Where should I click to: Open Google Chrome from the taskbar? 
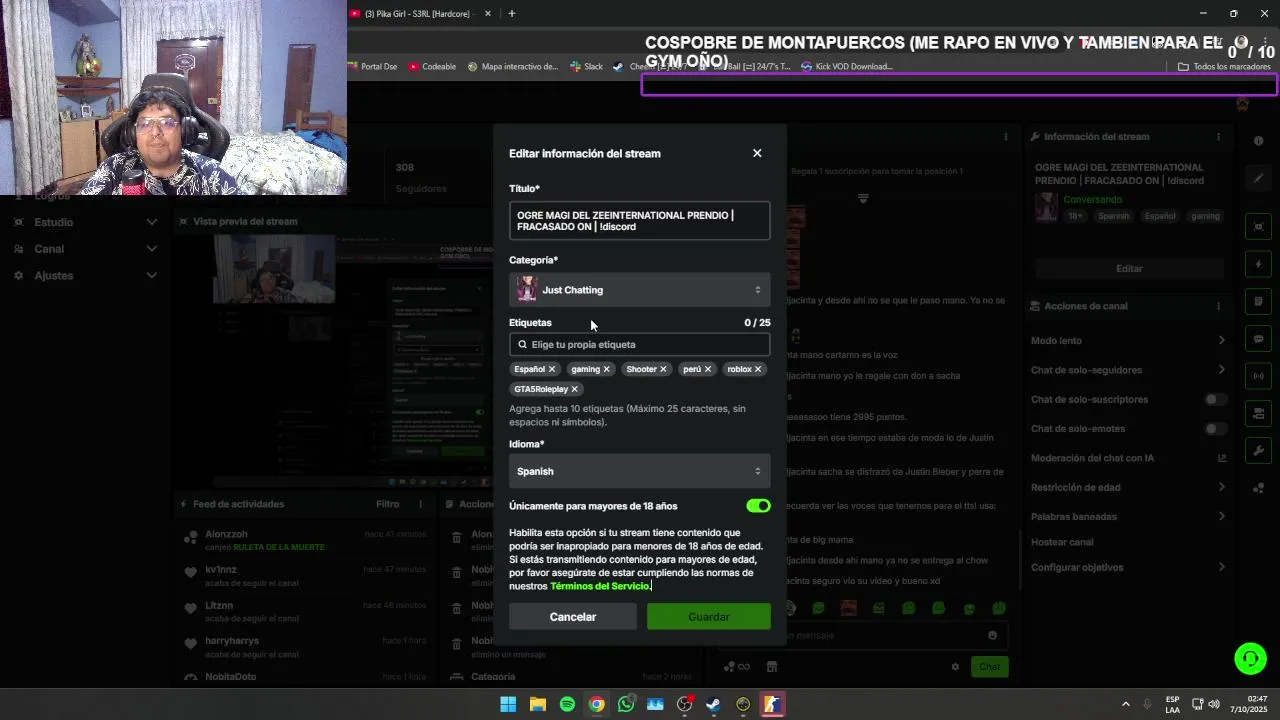pyautogui.click(x=596, y=704)
